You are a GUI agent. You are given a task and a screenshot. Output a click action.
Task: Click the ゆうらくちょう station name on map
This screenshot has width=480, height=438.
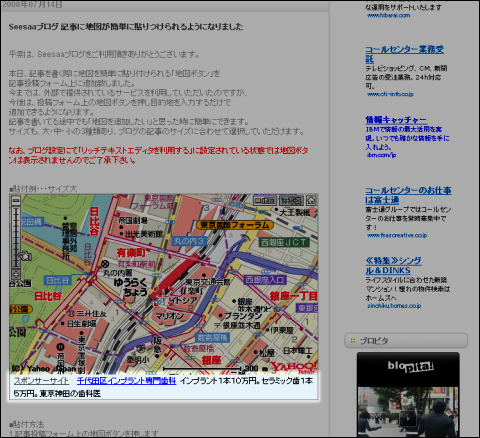point(131,287)
